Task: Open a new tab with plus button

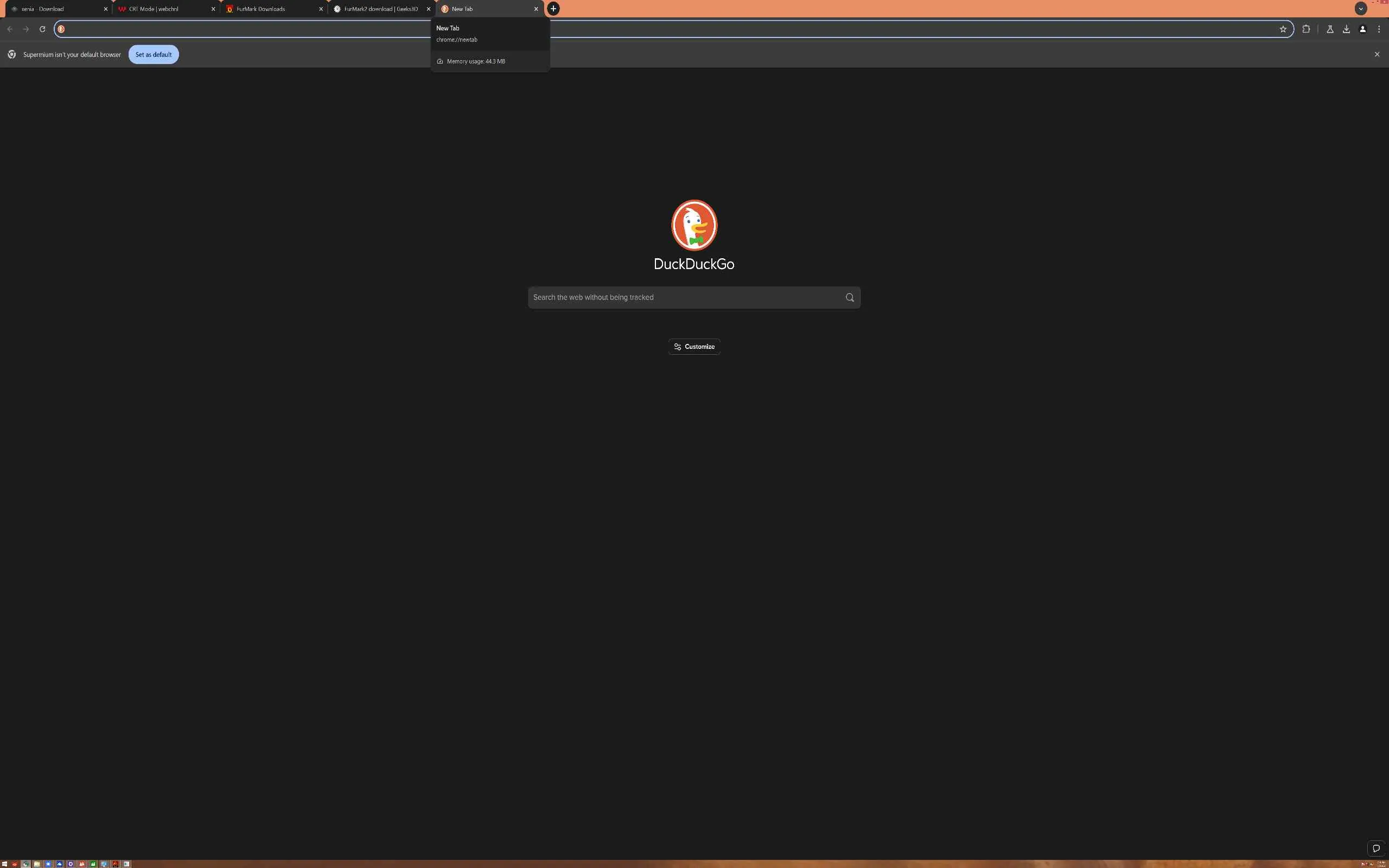Action: pos(553,9)
